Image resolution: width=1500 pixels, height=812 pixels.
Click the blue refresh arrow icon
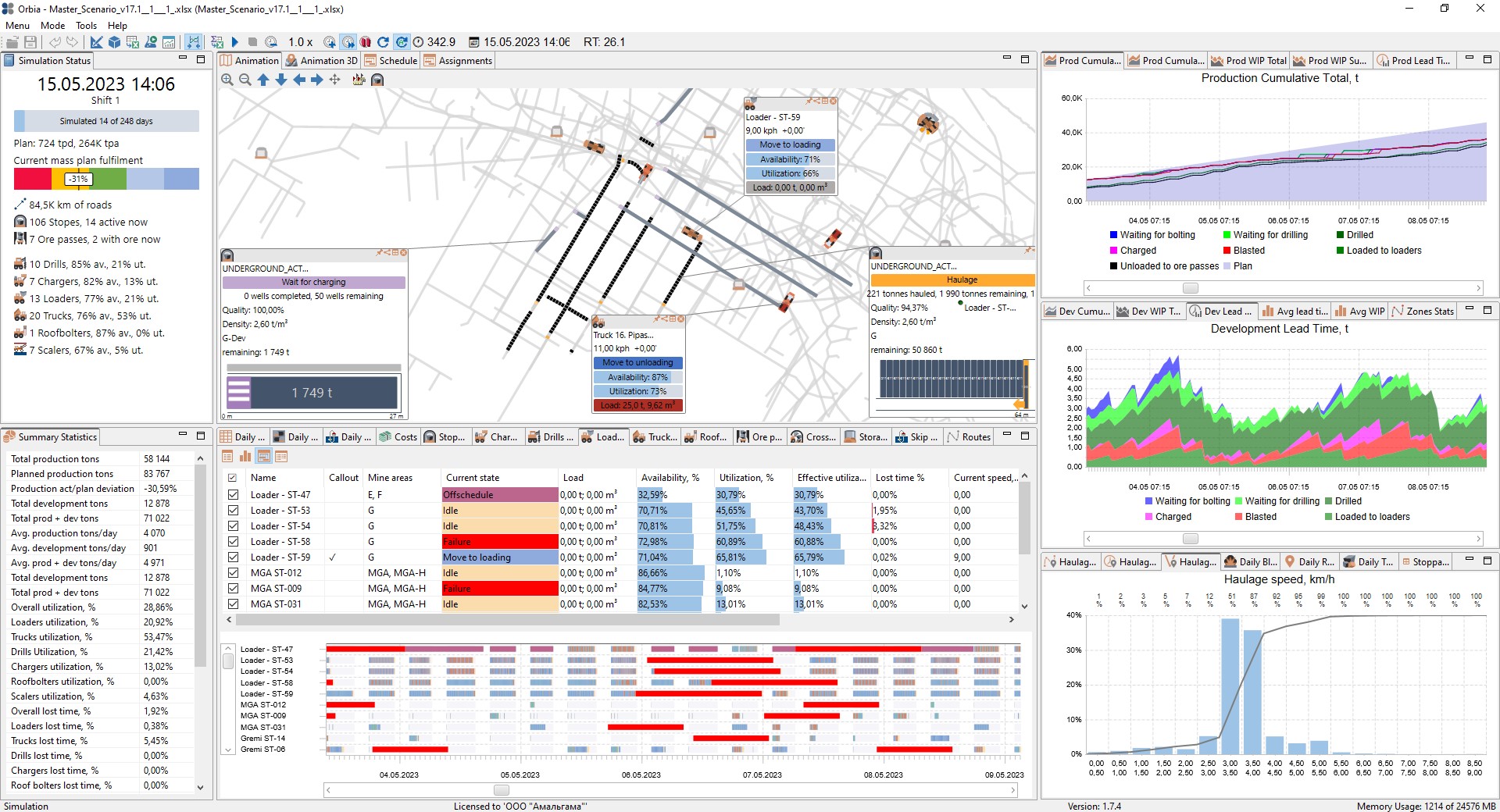click(383, 42)
